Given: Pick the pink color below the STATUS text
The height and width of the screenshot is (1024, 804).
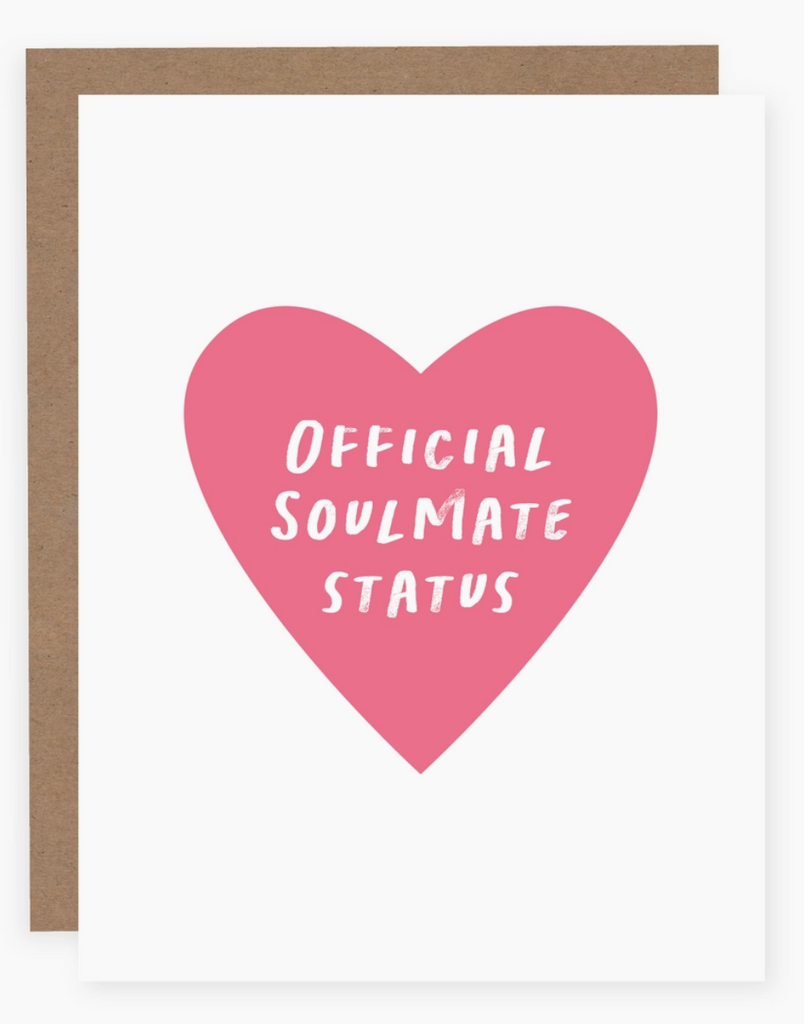Looking at the screenshot, I should pyautogui.click(x=421, y=673).
